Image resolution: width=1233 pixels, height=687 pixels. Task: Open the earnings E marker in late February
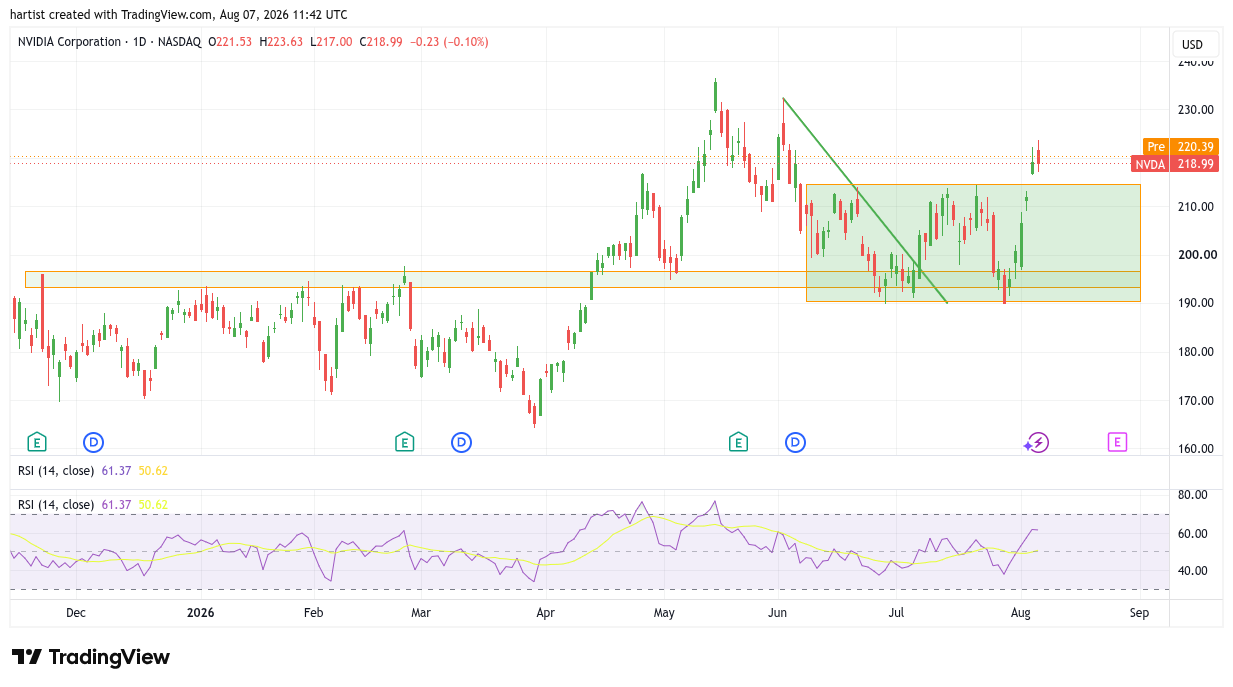click(x=404, y=442)
